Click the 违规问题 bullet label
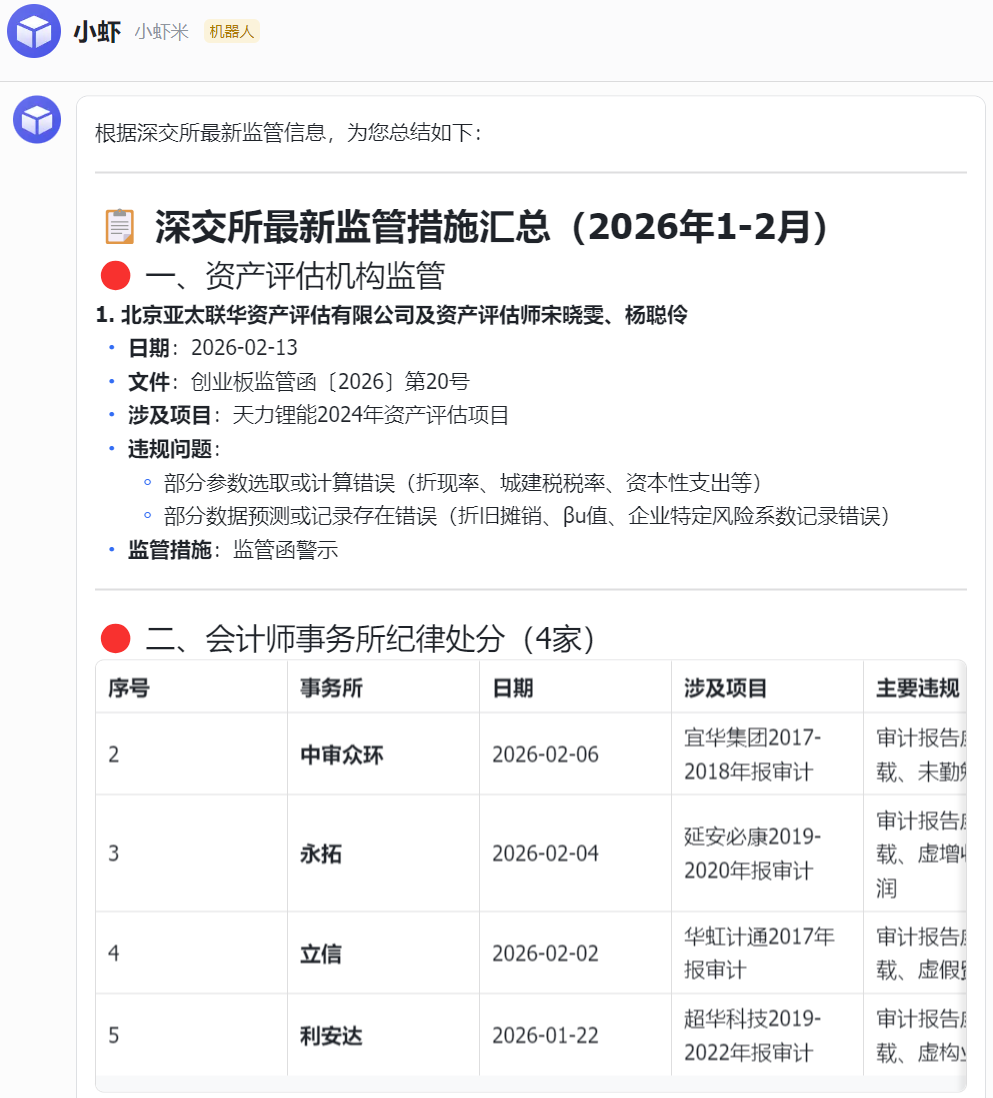Image resolution: width=993 pixels, height=1098 pixels. [174, 449]
